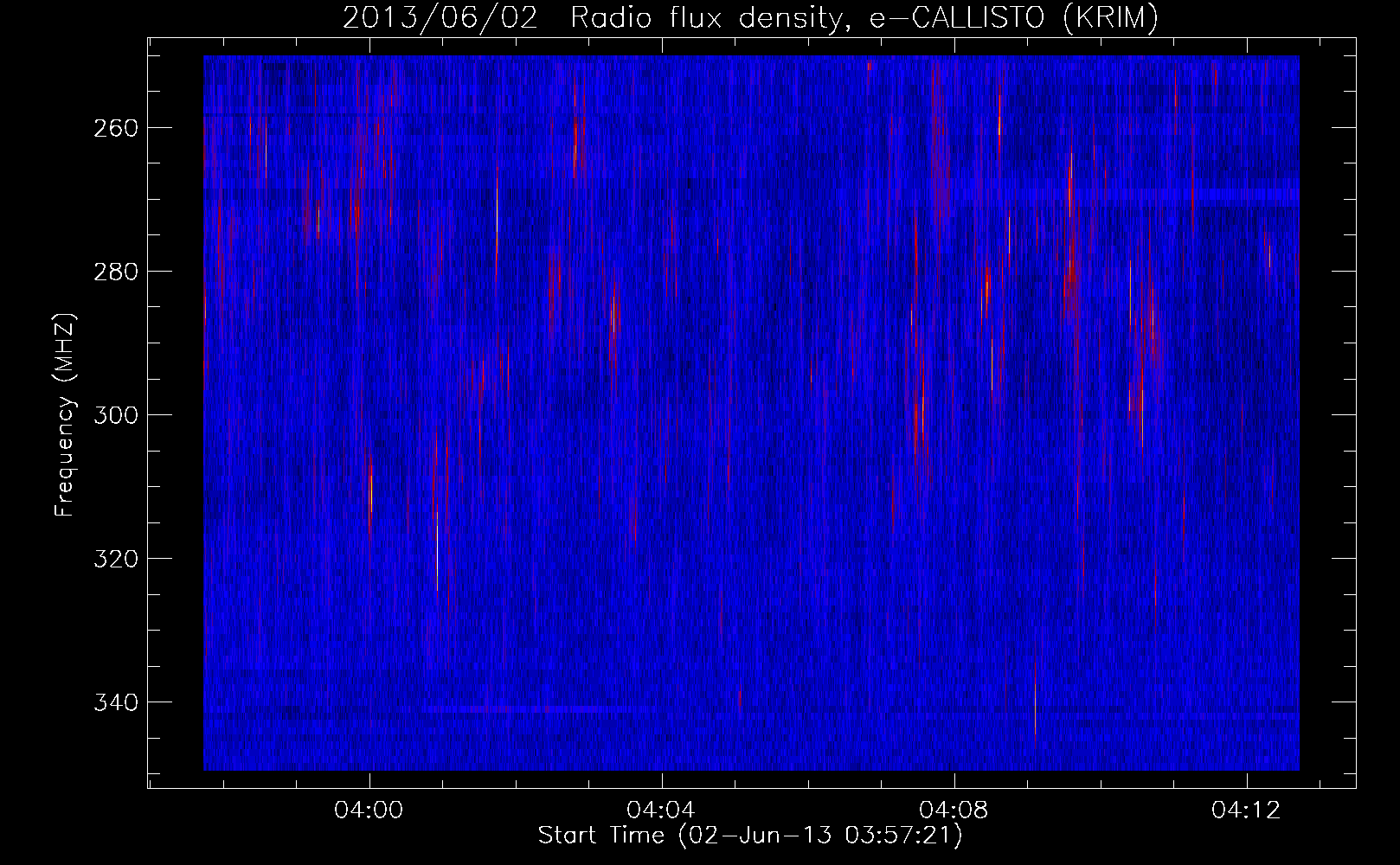Image resolution: width=1400 pixels, height=865 pixels.
Task: Click the 04:12 time tick label
Action: [1246, 811]
